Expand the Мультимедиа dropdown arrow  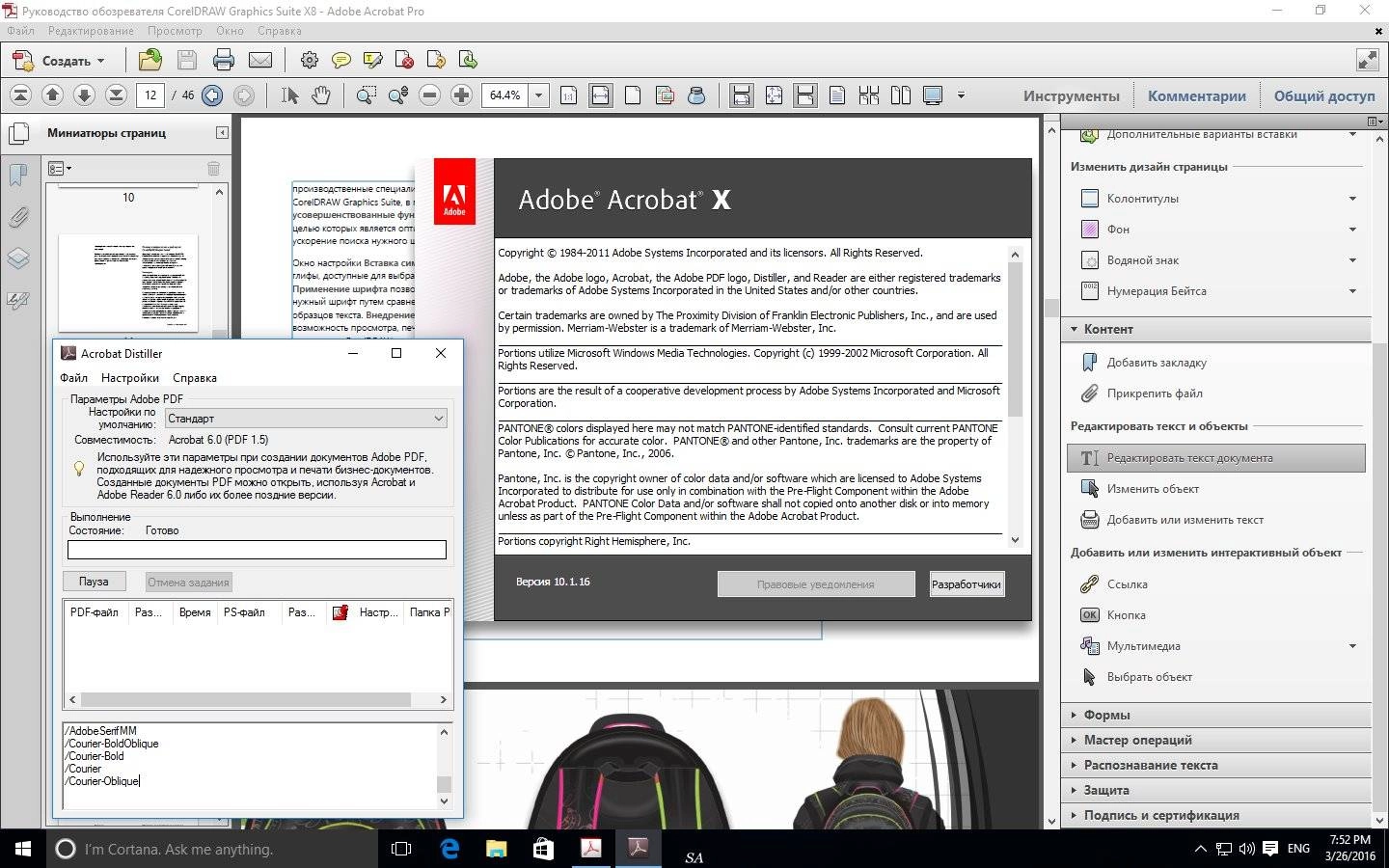pyautogui.click(x=1352, y=646)
